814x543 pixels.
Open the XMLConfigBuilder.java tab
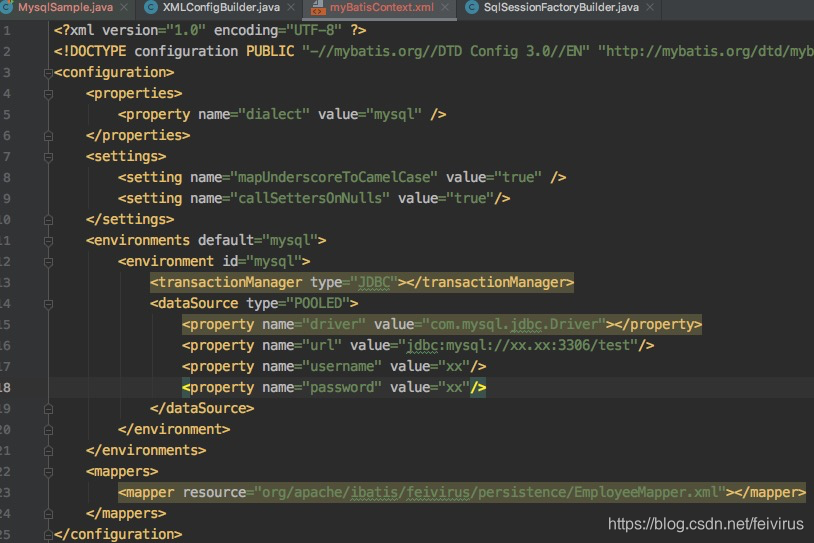[221, 7]
